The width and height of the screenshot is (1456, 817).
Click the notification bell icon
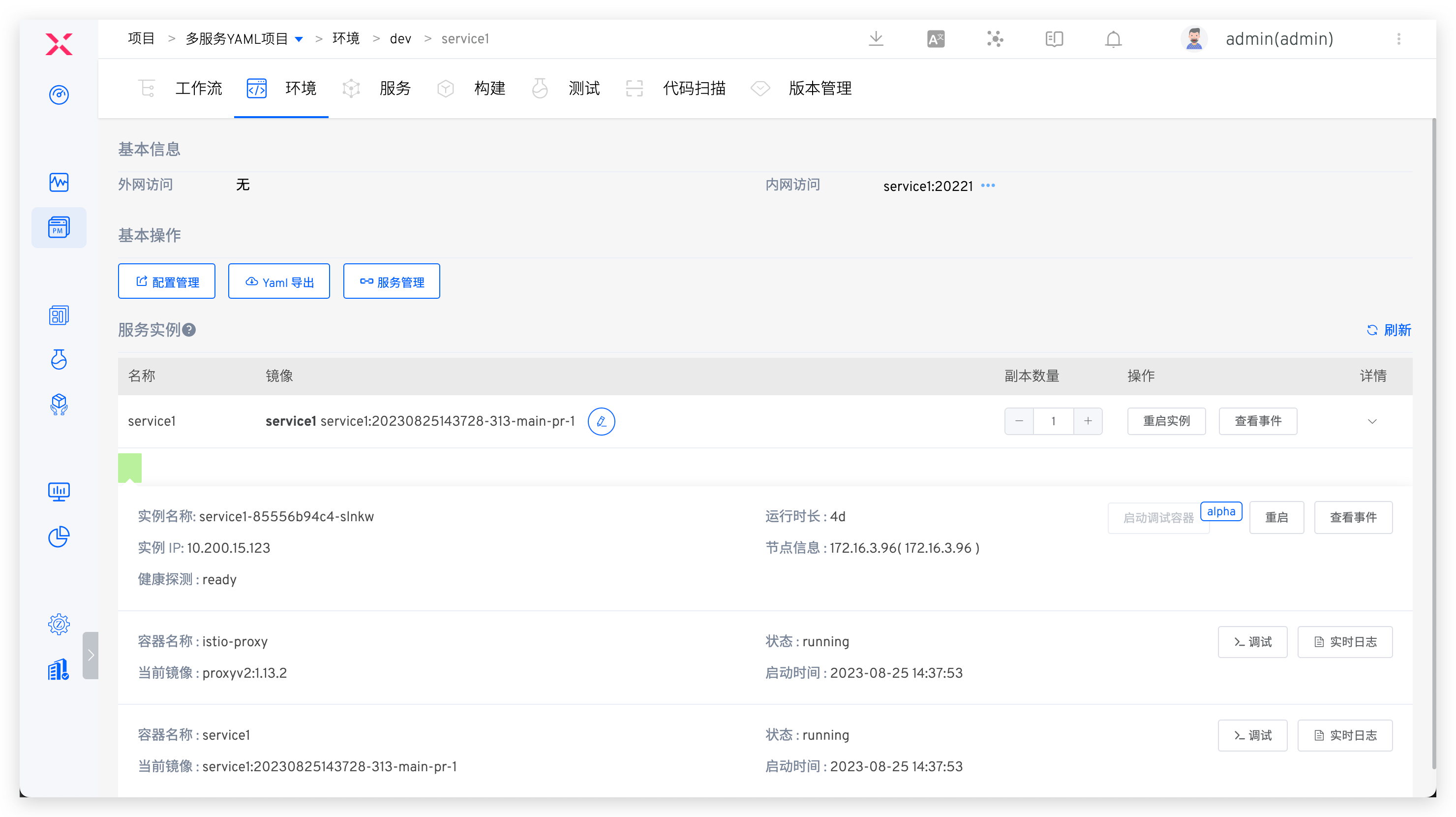(1113, 38)
